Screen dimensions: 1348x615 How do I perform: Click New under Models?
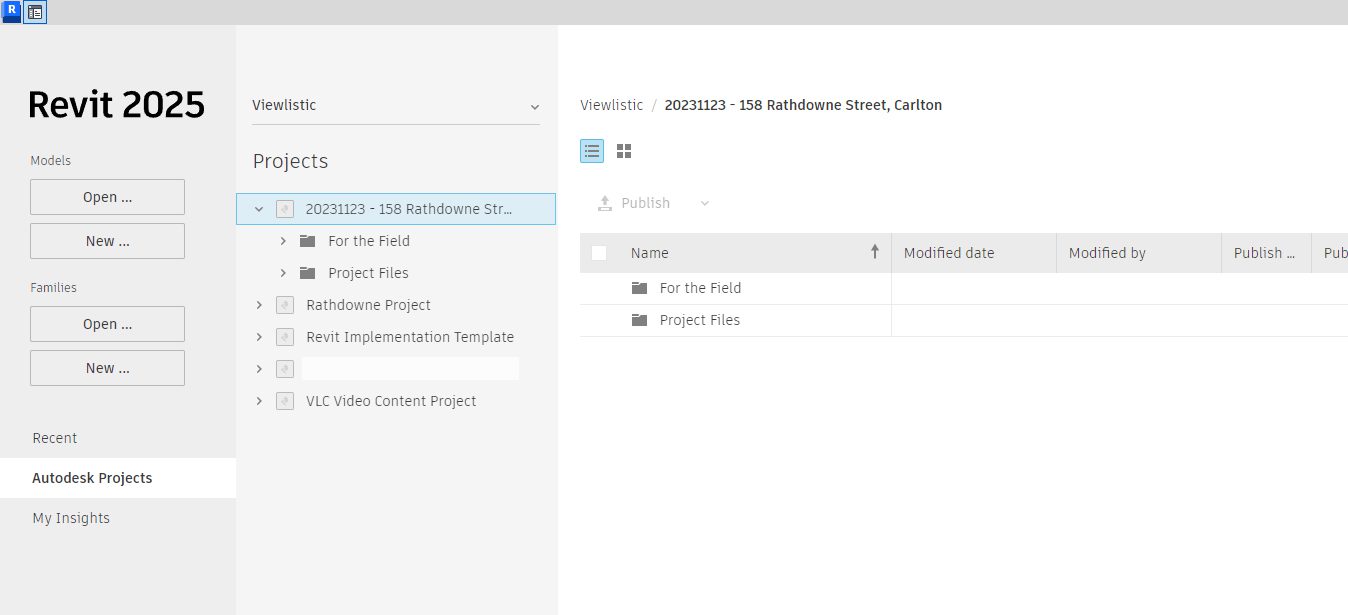(107, 241)
